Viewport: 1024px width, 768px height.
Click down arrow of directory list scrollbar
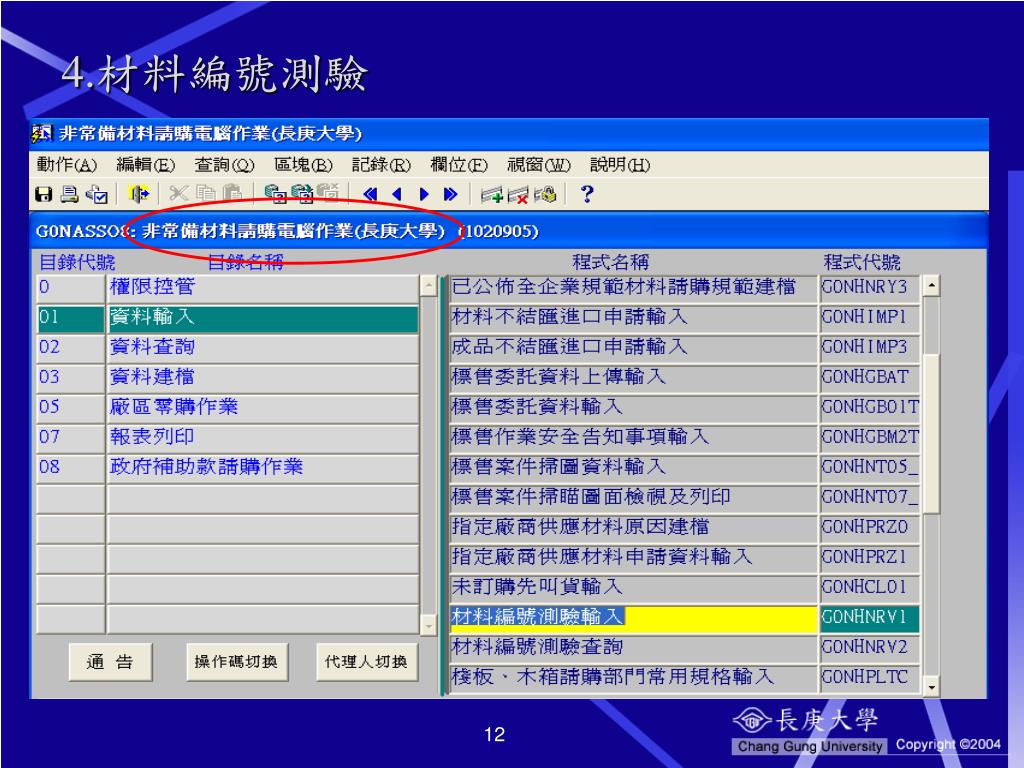point(428,625)
